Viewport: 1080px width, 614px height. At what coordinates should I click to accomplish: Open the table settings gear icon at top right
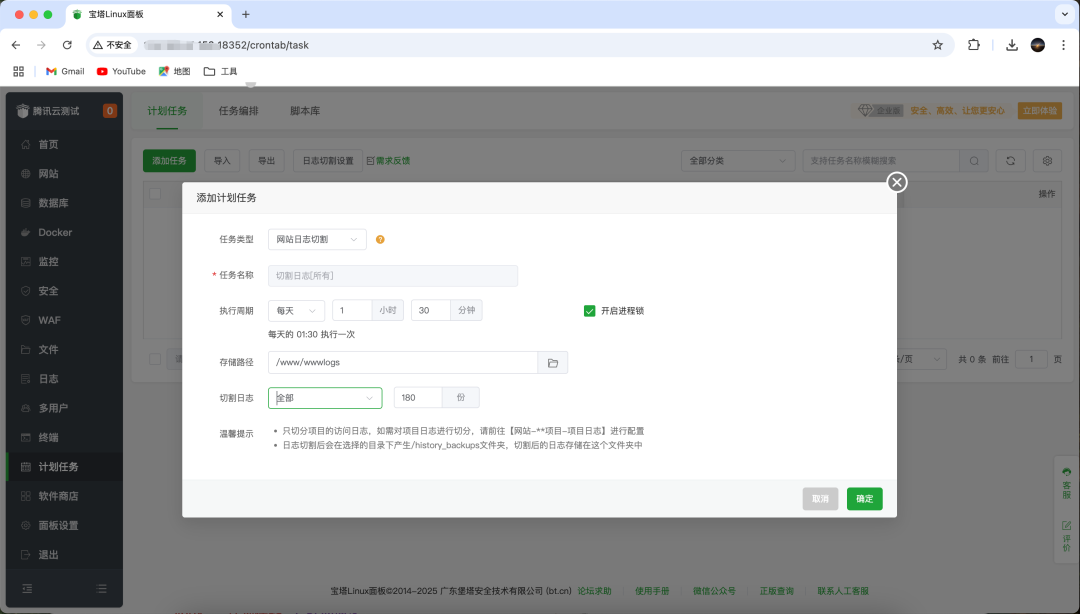coord(1046,160)
